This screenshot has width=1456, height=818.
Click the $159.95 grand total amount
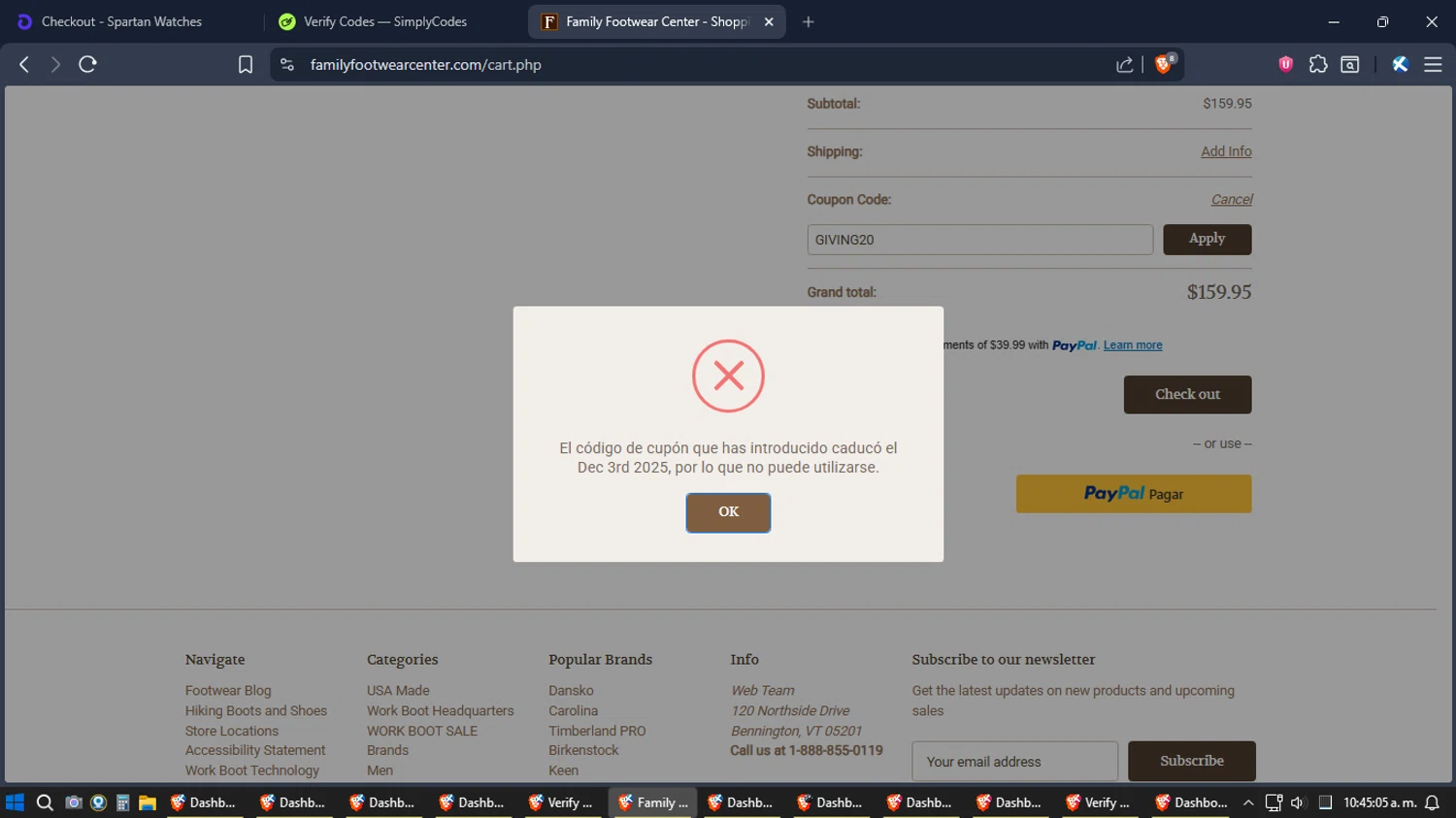point(1219,292)
